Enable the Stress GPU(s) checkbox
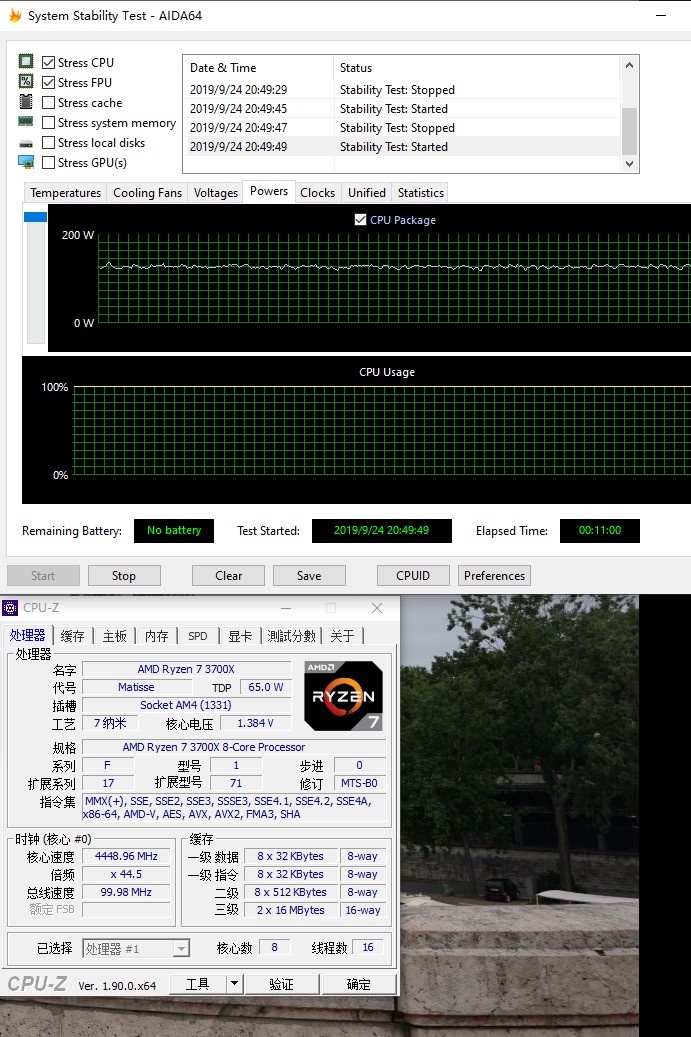Viewport: 691px width, 1037px height. point(48,162)
